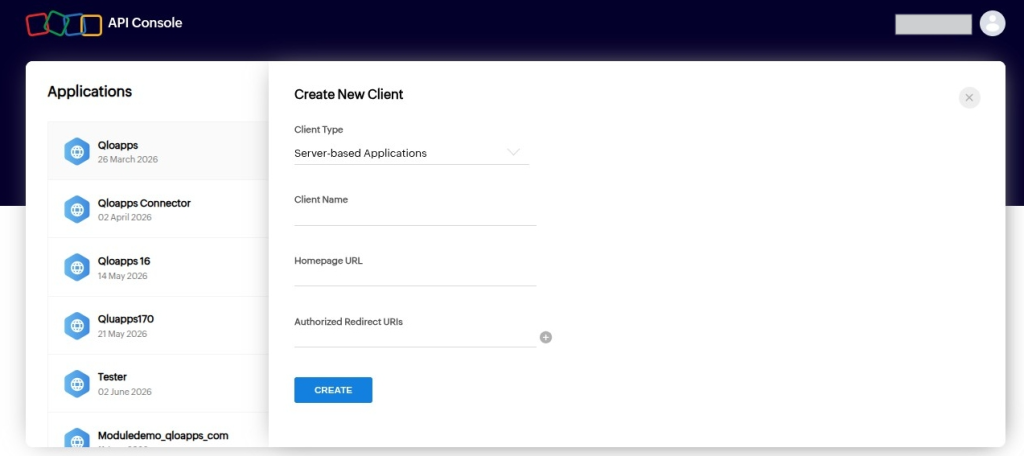Click the globe icon beside Moduledemo_qloapps_com
Screen dimensions: 1024x456
point(77,439)
